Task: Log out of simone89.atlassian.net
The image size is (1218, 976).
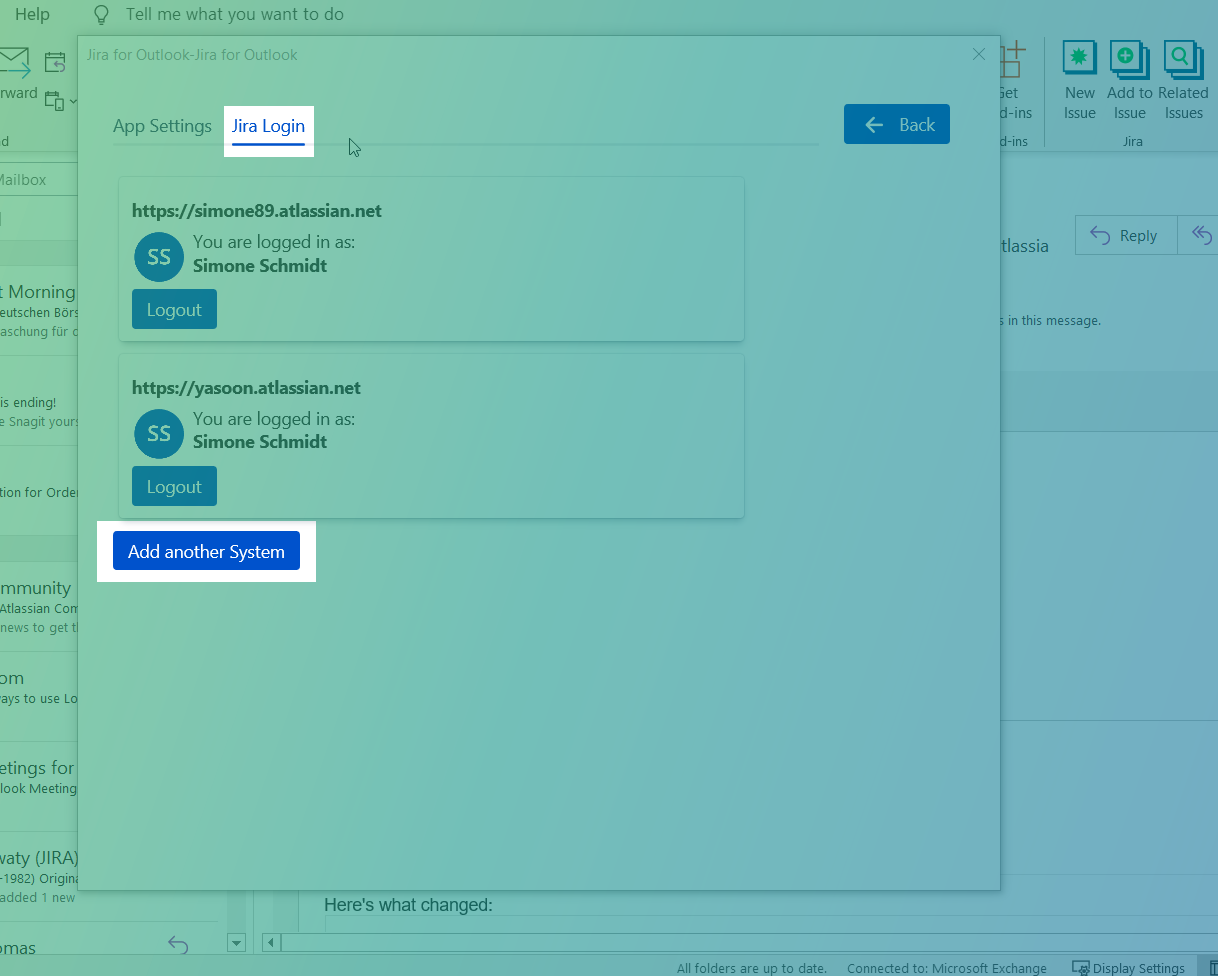Action: pos(174,310)
